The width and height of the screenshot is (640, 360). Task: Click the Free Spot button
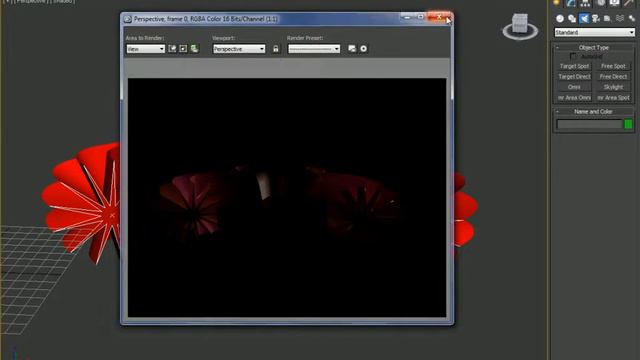click(613, 66)
